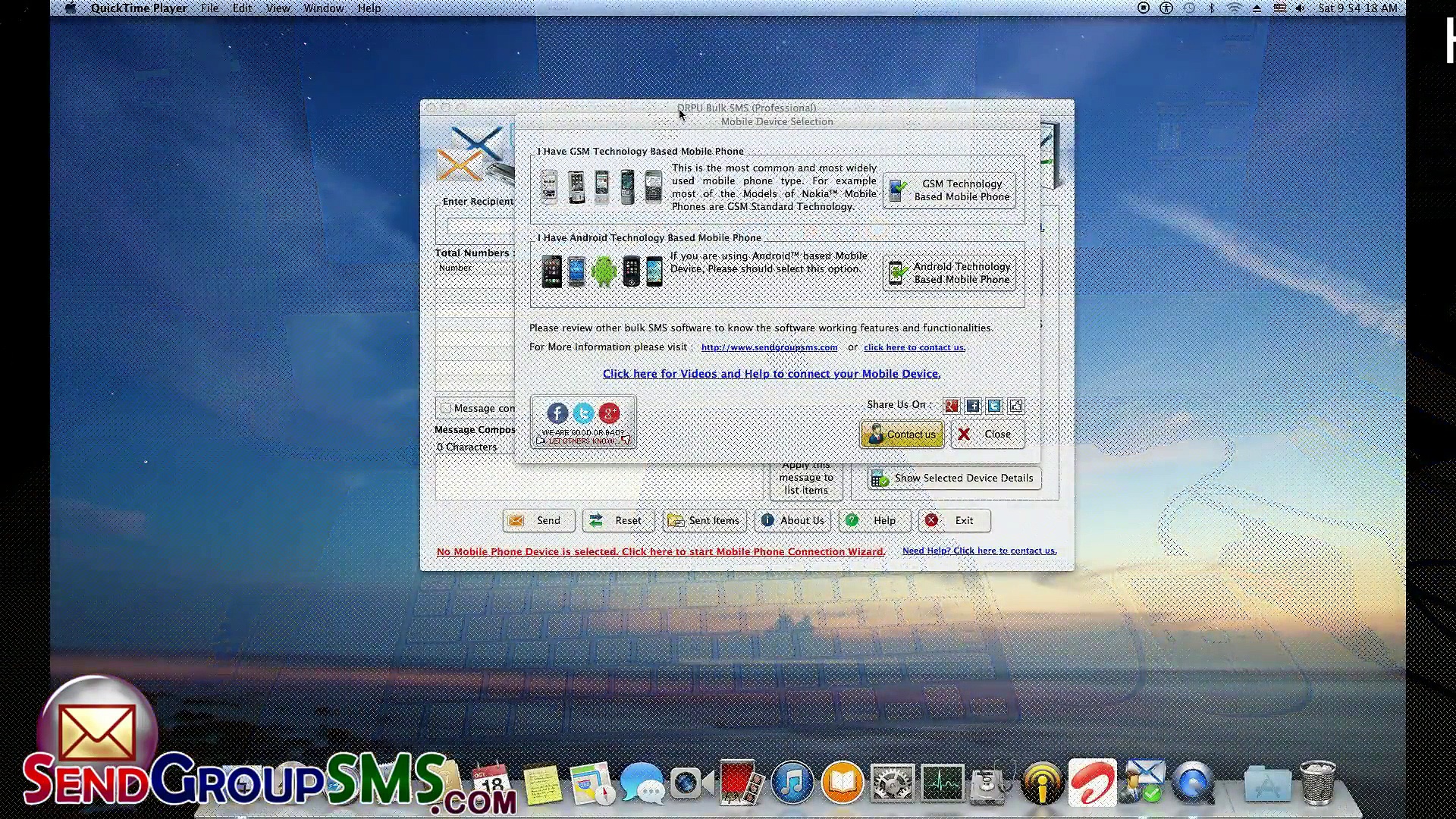Toggle the Message concatenation checkbox
The image size is (1456, 819).
tap(447, 408)
